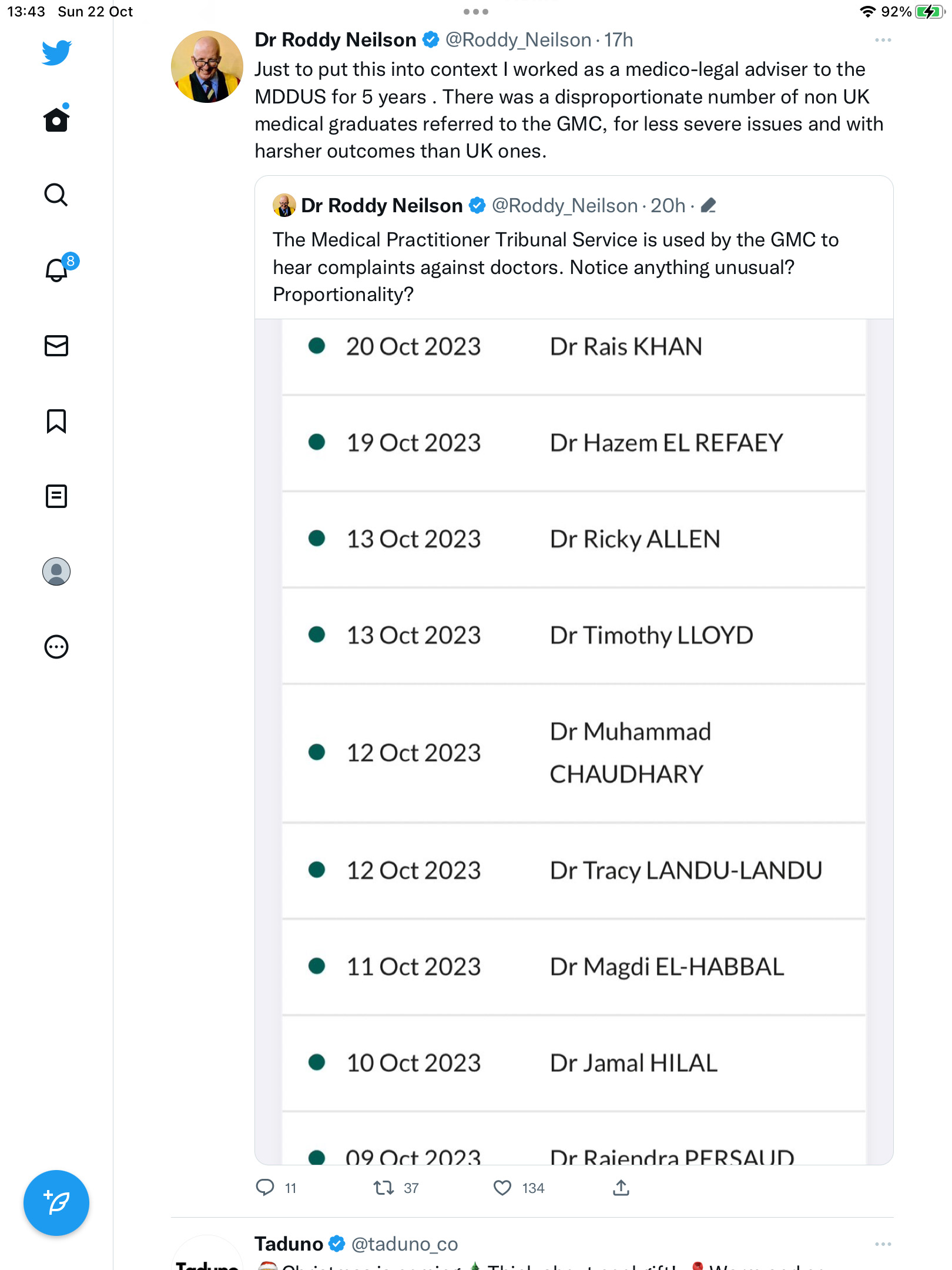
Task: Open Notifications bell with 8 badge
Action: click(59, 268)
